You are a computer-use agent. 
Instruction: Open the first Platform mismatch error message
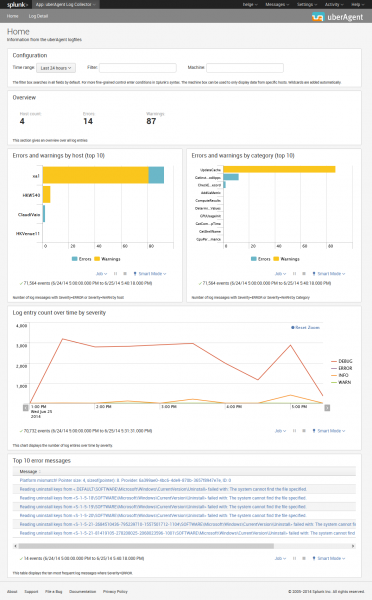coord(125,480)
